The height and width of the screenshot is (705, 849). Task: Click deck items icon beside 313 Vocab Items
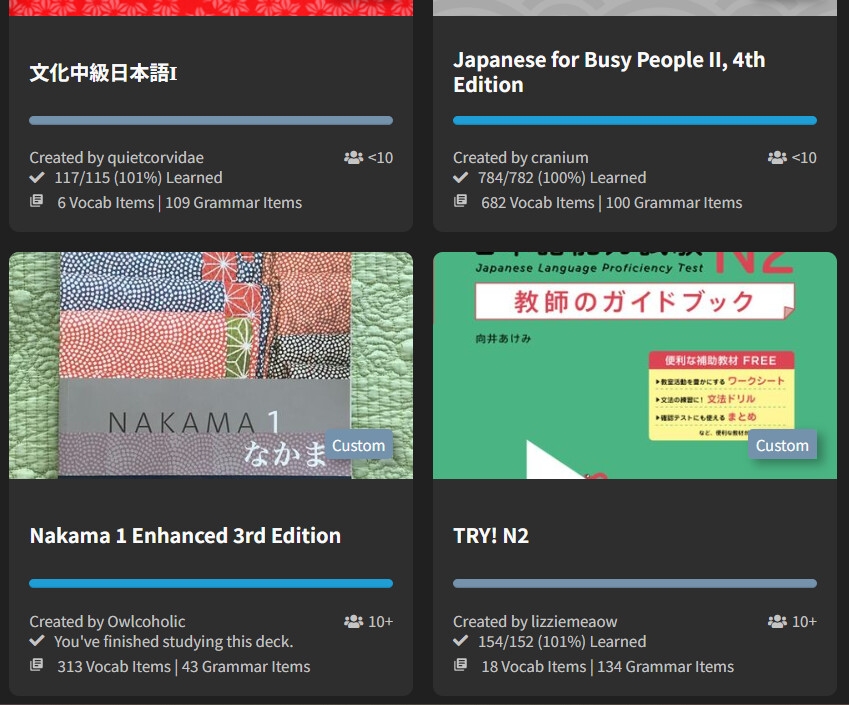pos(36,664)
